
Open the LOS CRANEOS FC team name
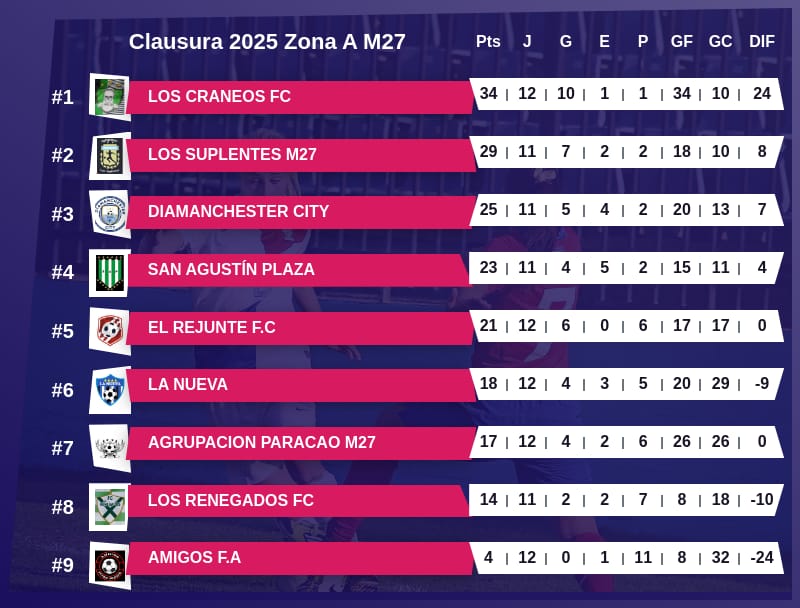(219, 97)
